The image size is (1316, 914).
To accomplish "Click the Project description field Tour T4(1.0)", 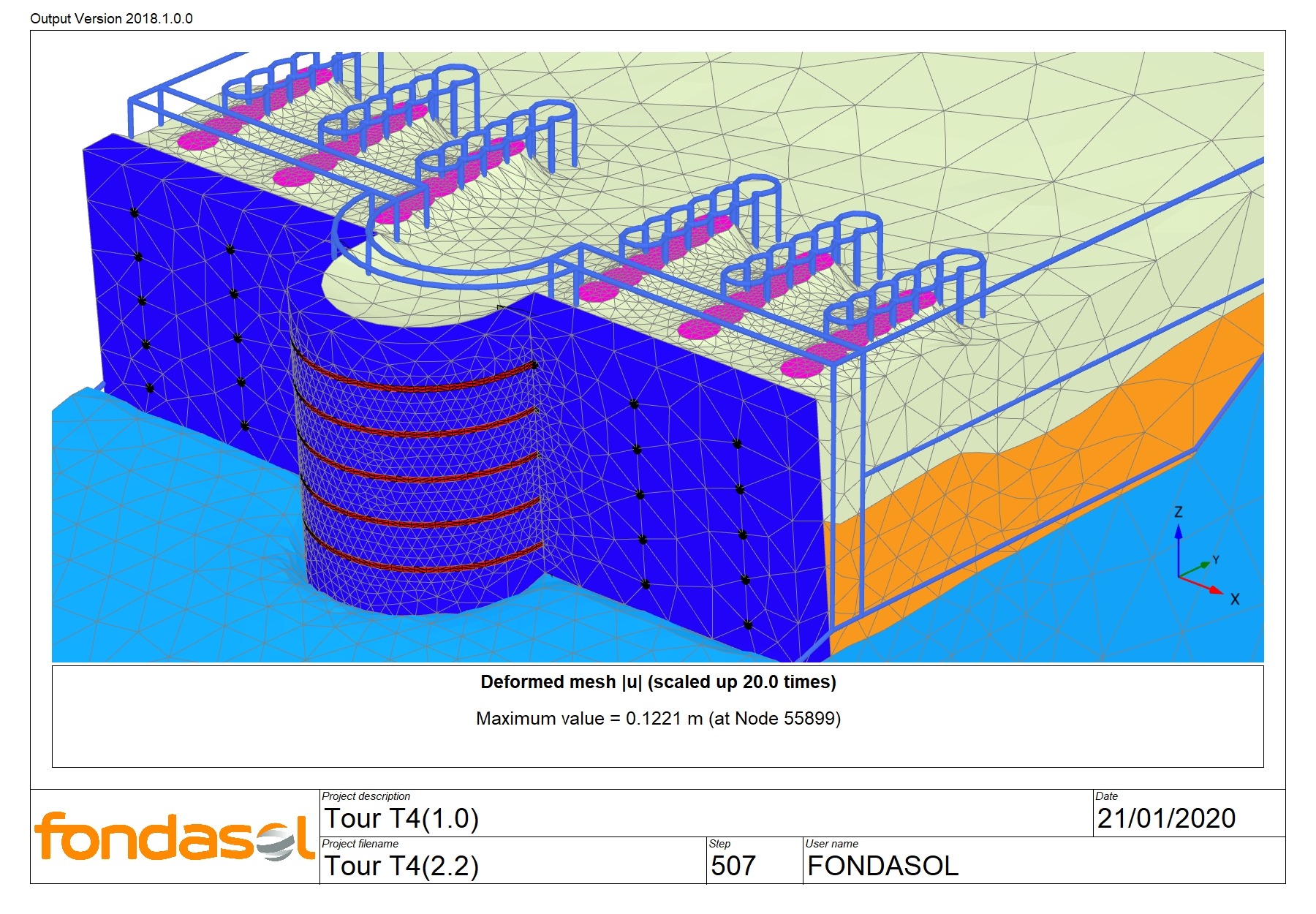I will (401, 819).
